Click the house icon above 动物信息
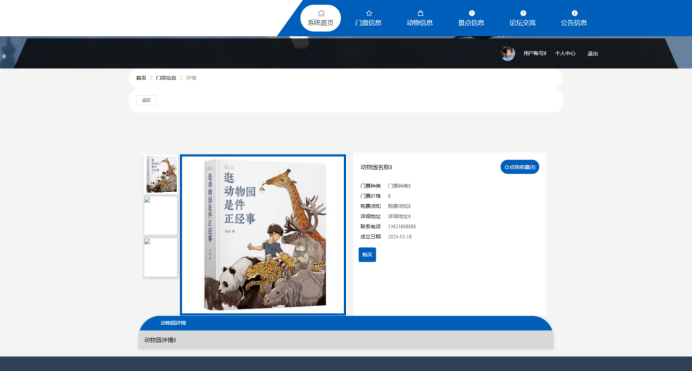The width and height of the screenshot is (693, 371). pyautogui.click(x=420, y=13)
